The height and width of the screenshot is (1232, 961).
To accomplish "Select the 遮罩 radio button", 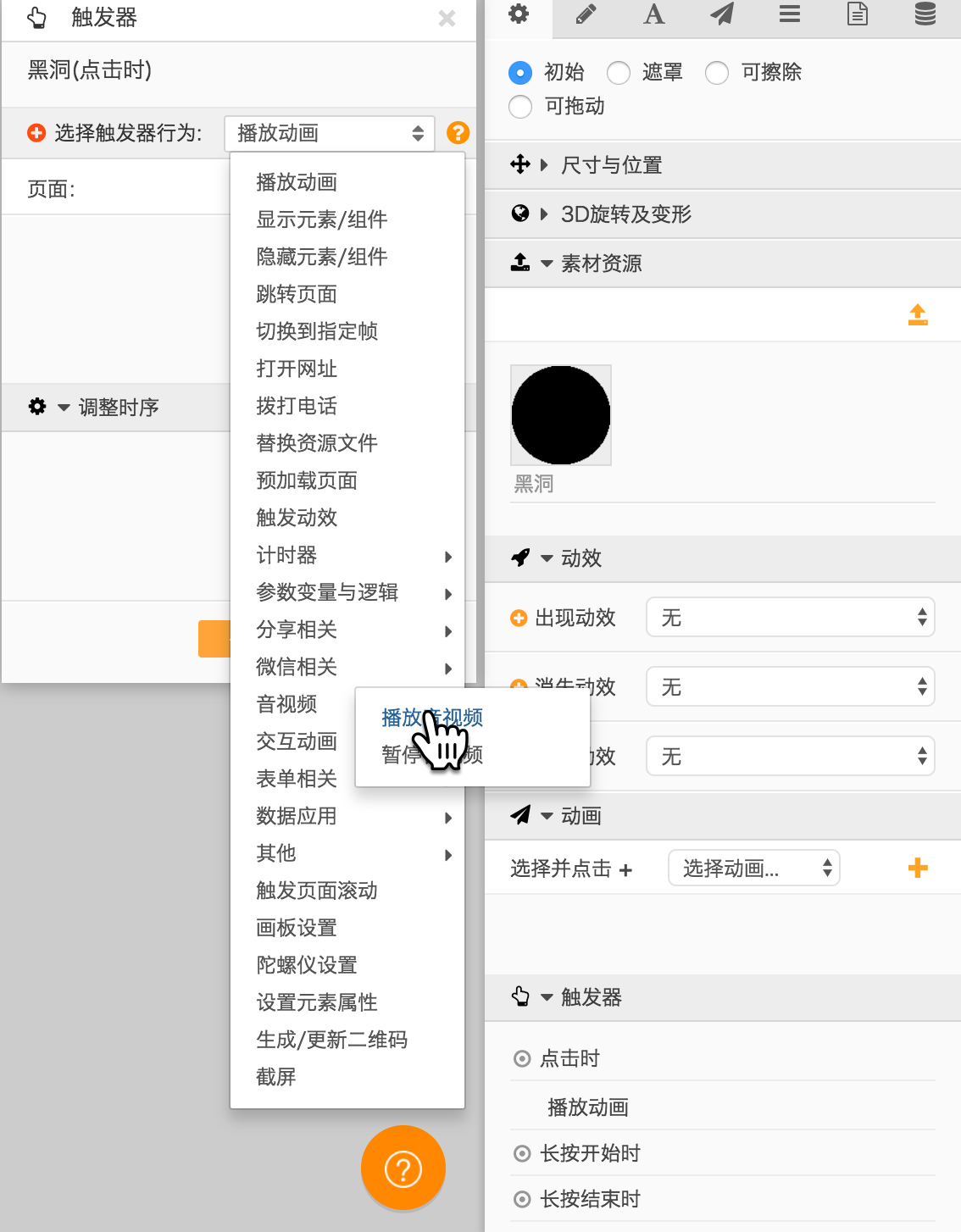I will coord(619,73).
